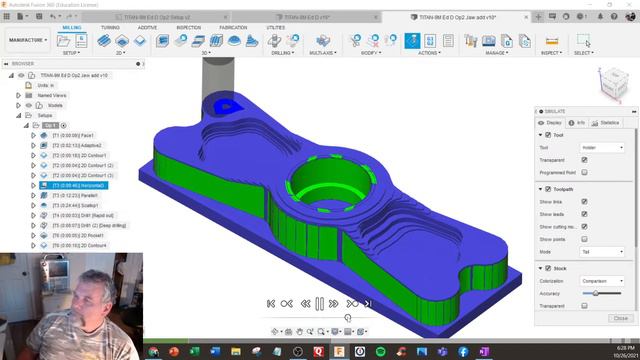Switch to the ADDITIVE tab
The width and height of the screenshot is (640, 360).
[x=147, y=27]
